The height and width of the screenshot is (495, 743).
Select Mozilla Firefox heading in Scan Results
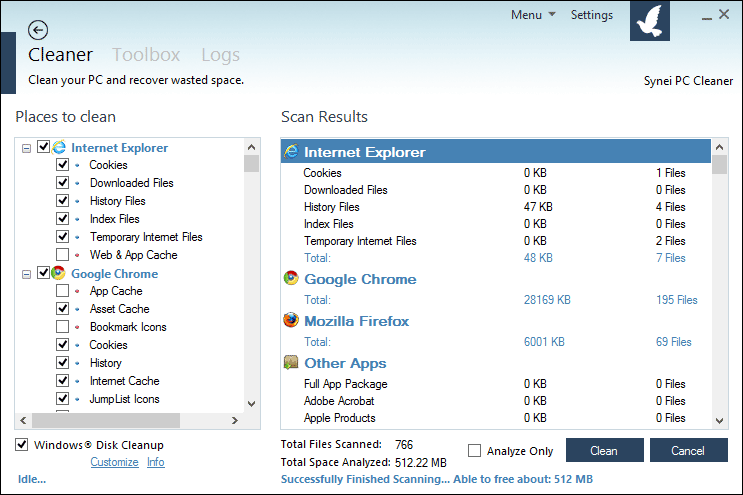click(x=356, y=321)
